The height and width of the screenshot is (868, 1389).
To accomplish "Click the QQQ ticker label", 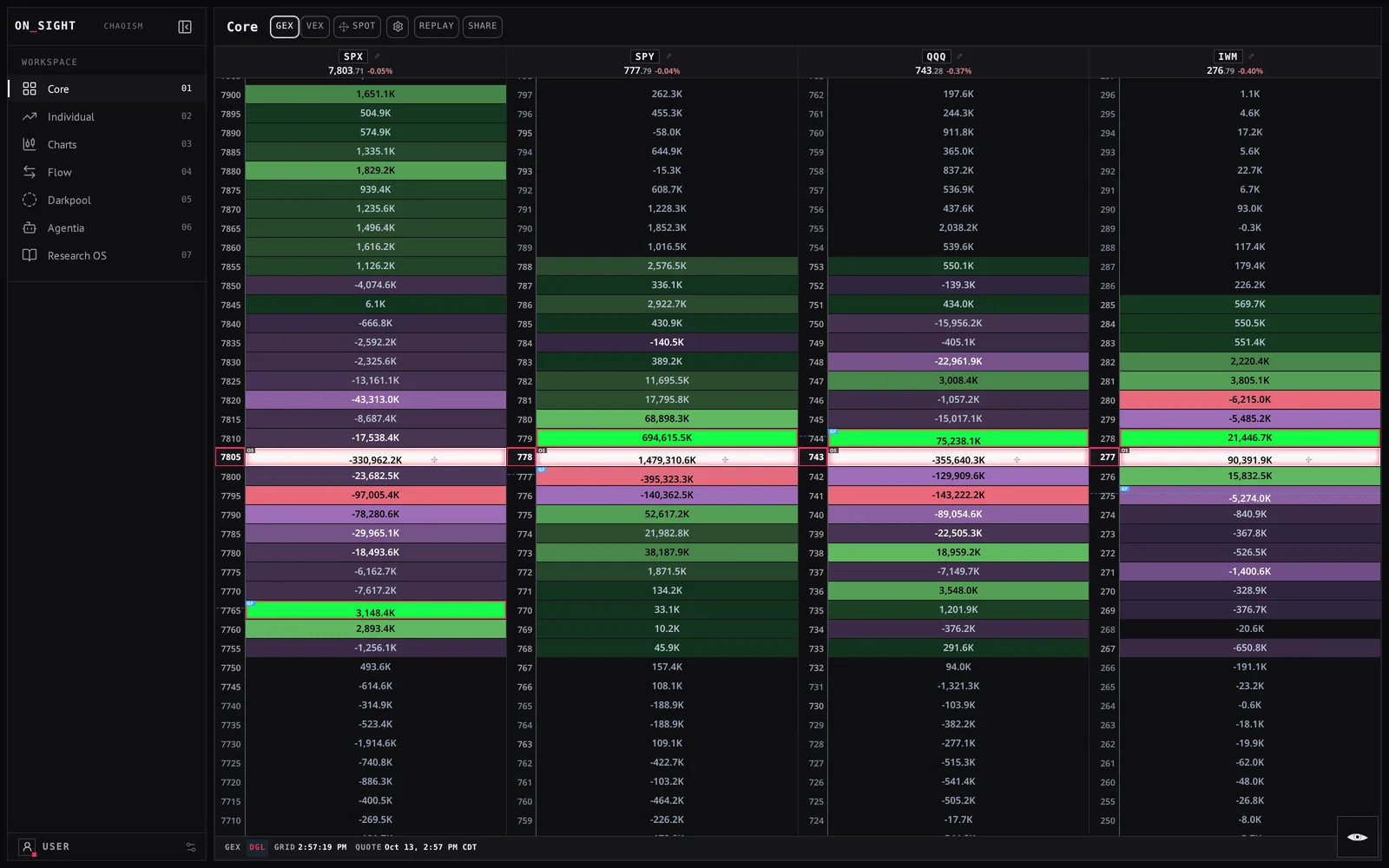I will (x=936, y=56).
